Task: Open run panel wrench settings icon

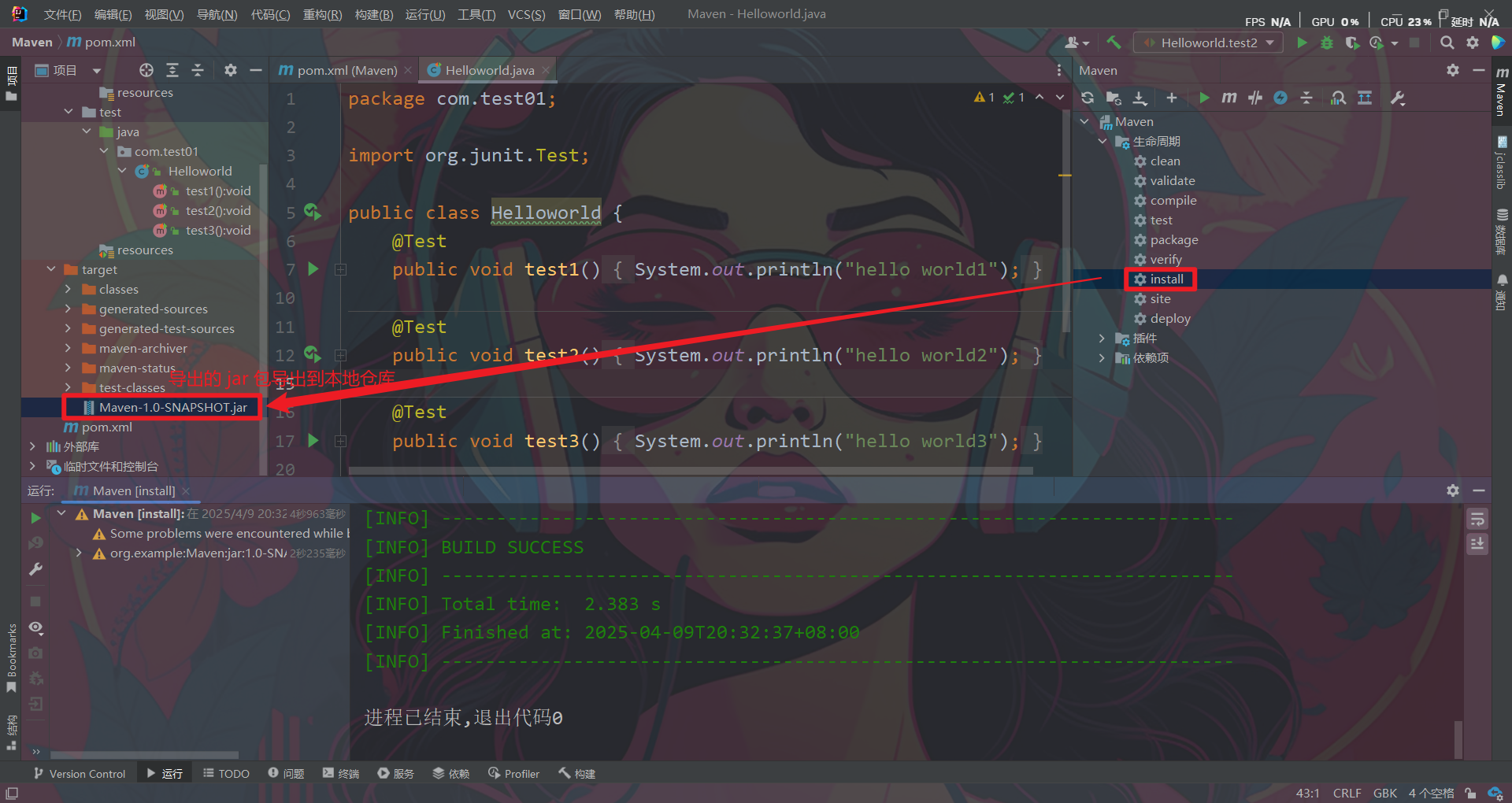Action: pyautogui.click(x=35, y=568)
